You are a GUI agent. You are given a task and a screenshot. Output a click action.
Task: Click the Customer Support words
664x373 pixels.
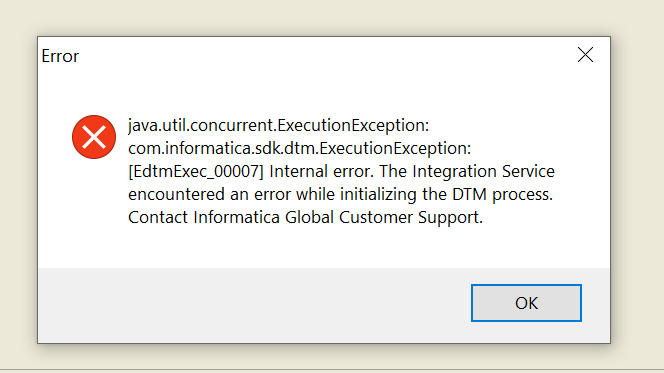click(x=411, y=217)
